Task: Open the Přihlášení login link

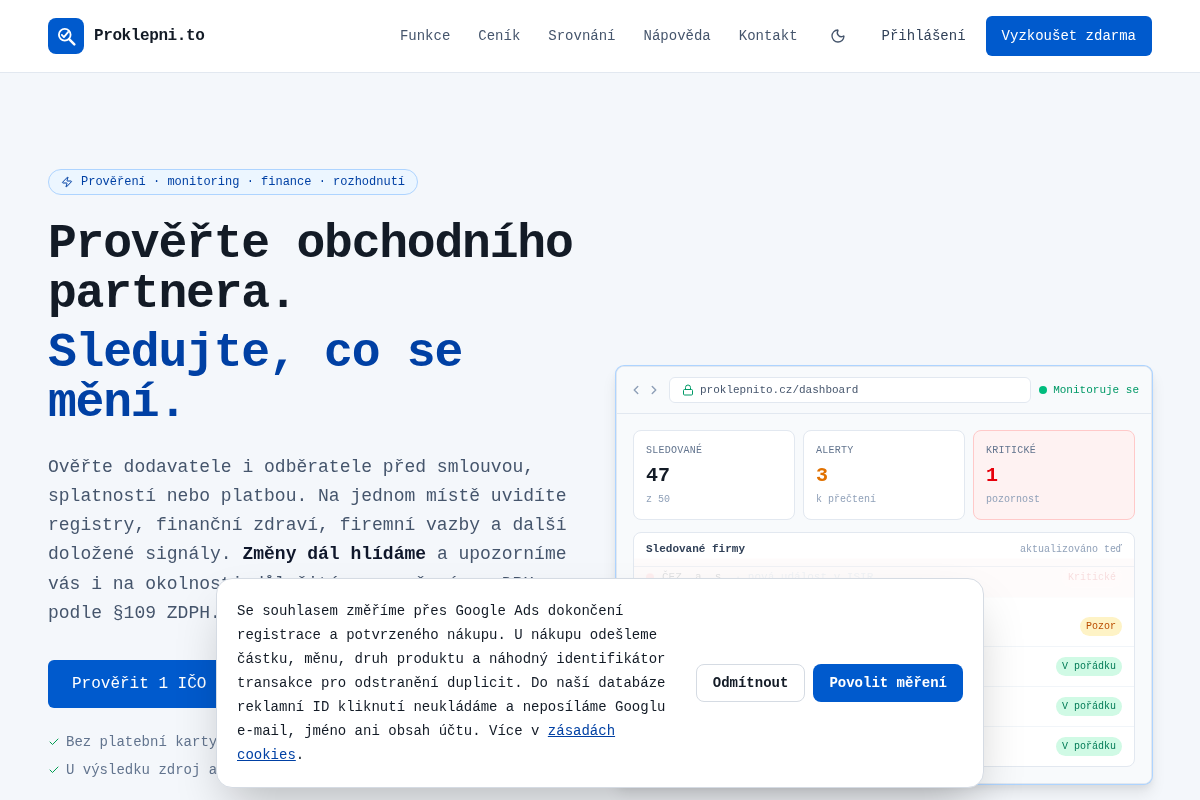Action: 923,36
